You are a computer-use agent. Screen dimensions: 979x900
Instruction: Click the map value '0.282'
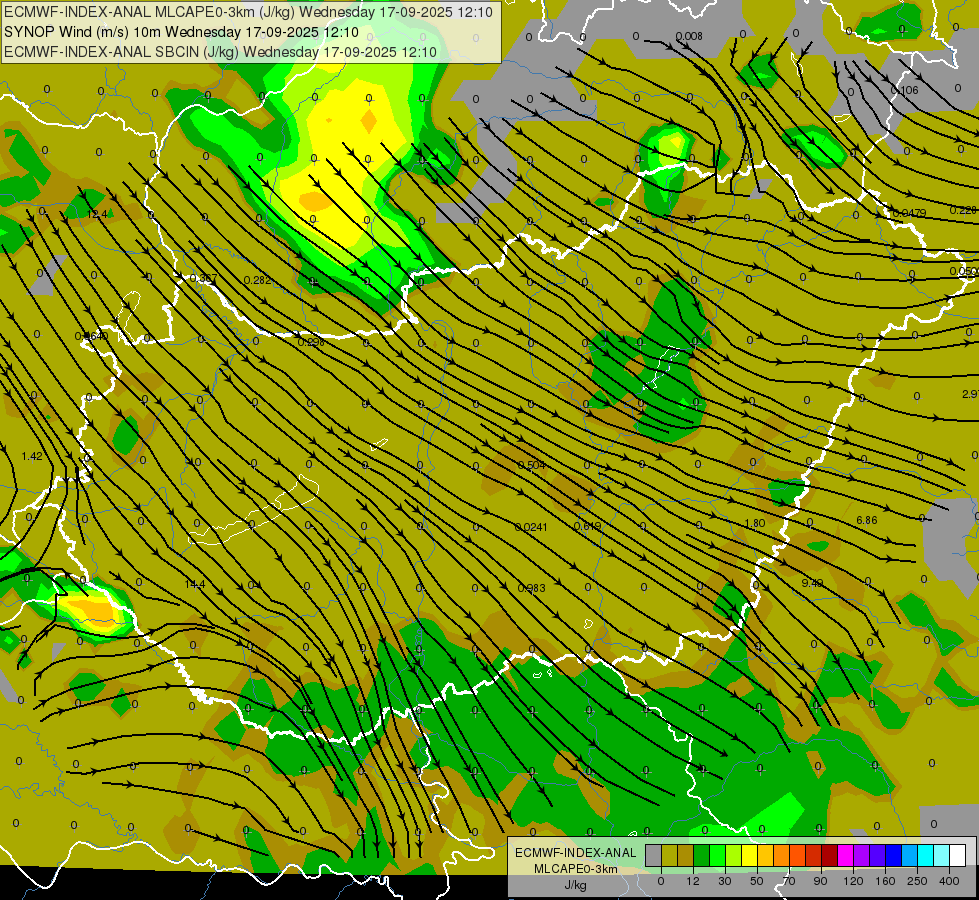(x=257, y=280)
